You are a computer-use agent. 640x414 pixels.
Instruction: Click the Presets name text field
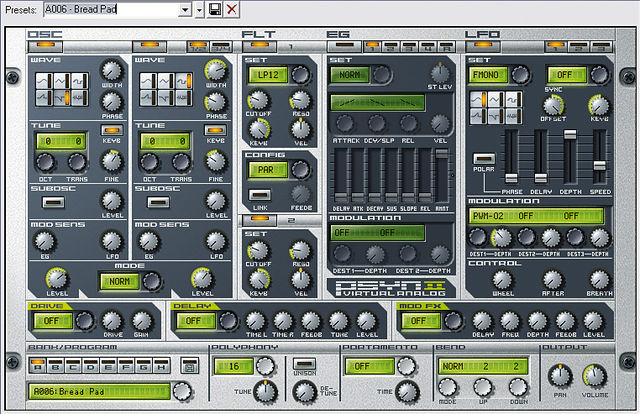[x=111, y=9]
